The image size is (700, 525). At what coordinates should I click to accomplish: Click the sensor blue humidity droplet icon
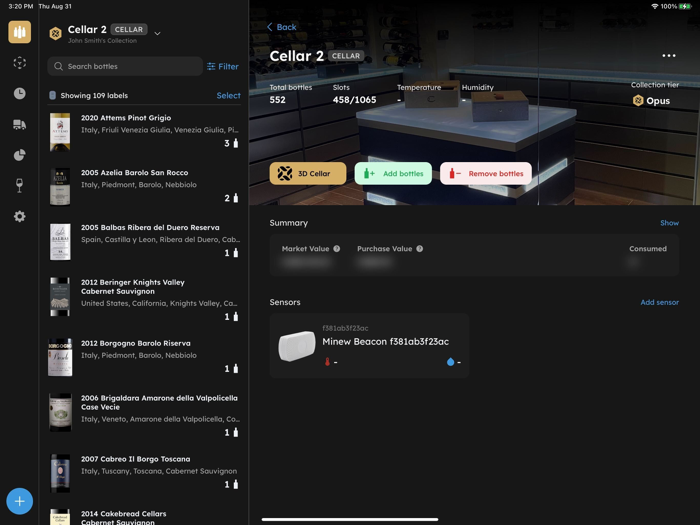tap(450, 362)
